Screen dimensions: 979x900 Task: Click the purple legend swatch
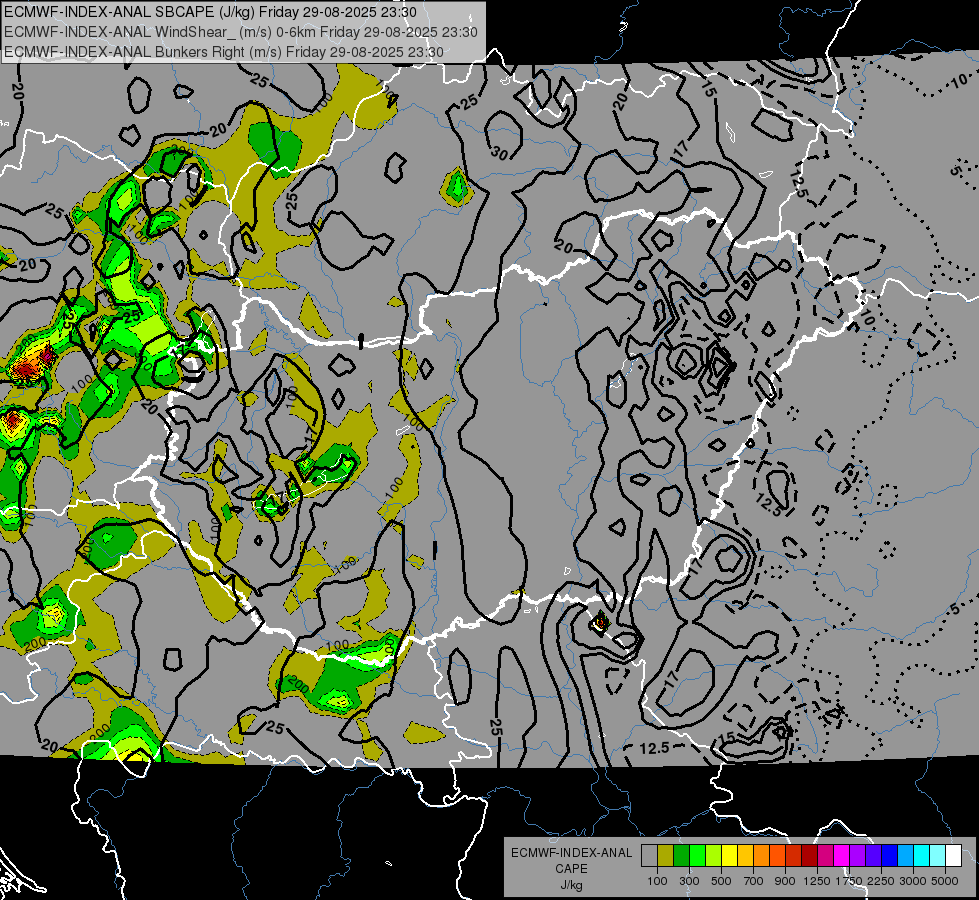(857, 856)
